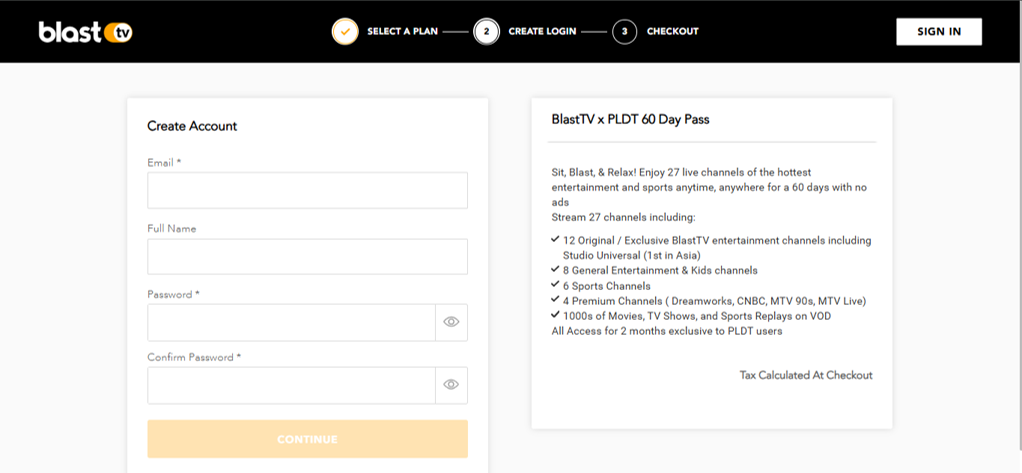Click the 'Email *' field label

pyautogui.click(x=164, y=163)
